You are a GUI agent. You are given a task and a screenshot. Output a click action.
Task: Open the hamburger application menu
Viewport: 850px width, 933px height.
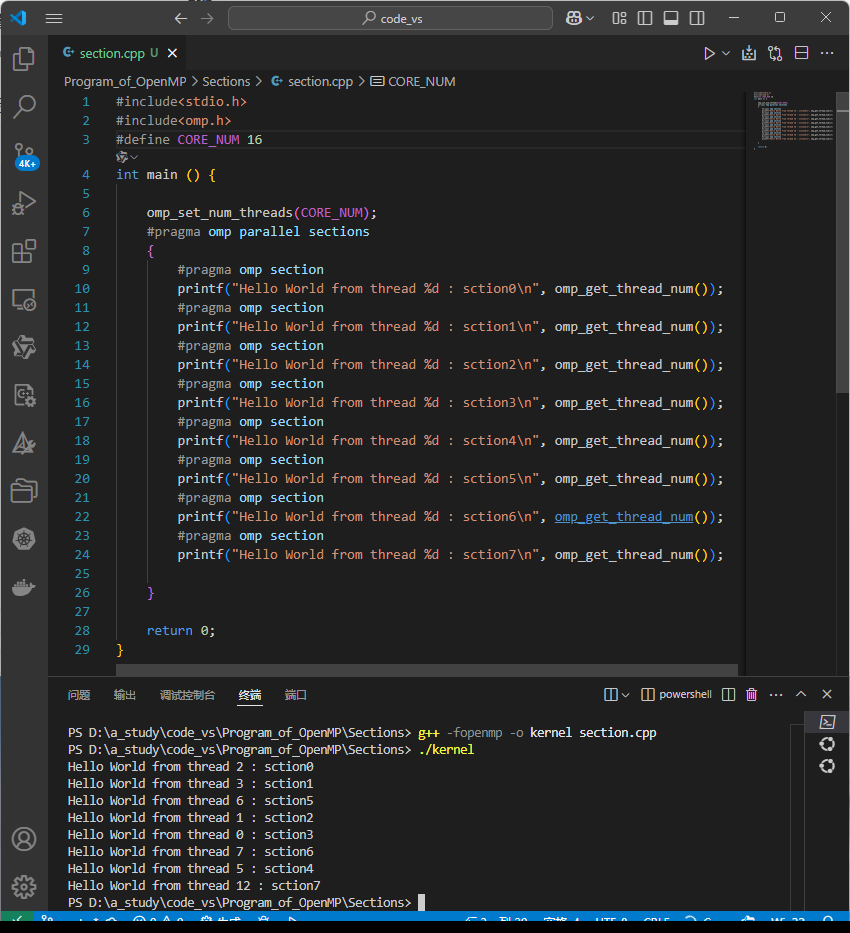(54, 18)
